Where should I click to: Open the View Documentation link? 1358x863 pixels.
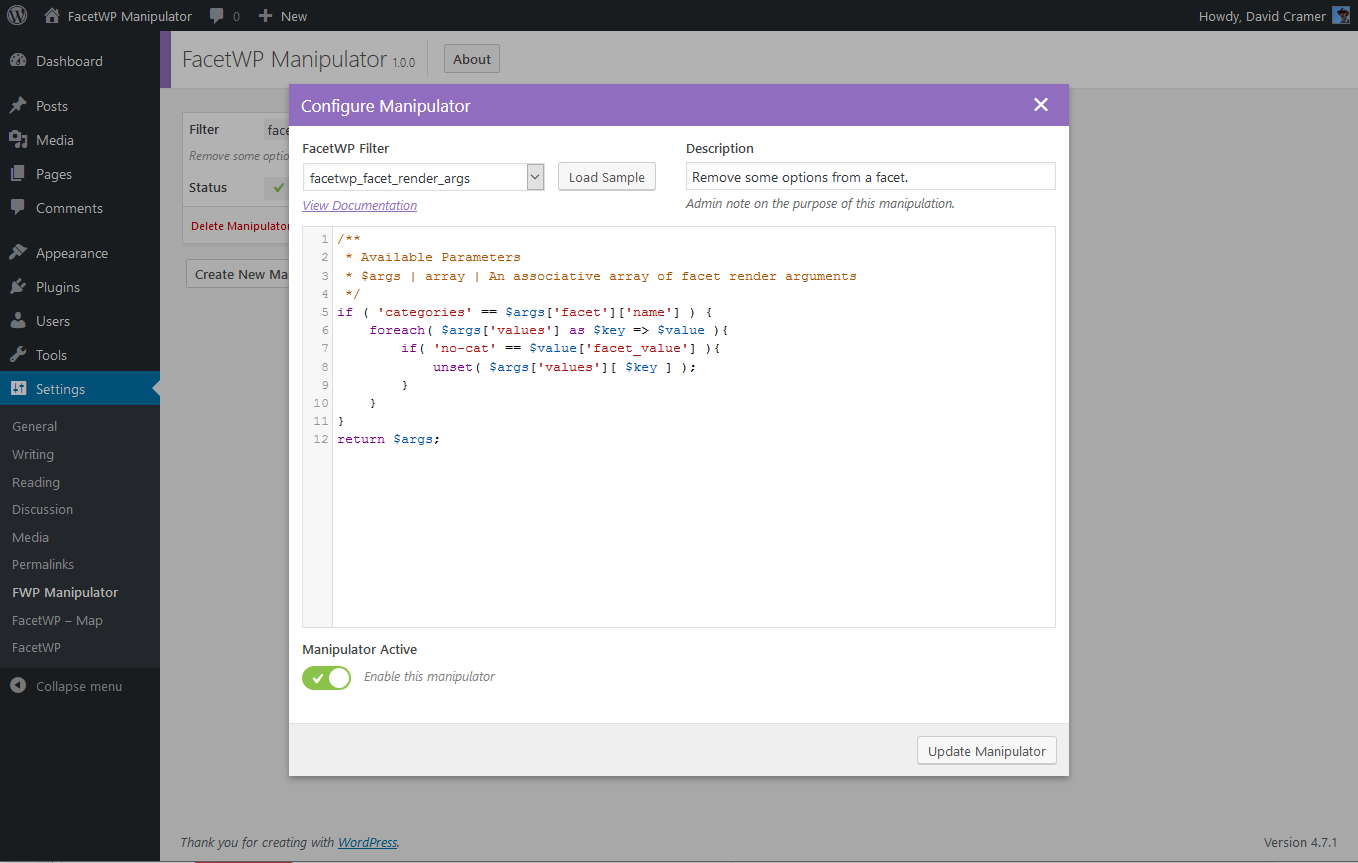coord(359,205)
